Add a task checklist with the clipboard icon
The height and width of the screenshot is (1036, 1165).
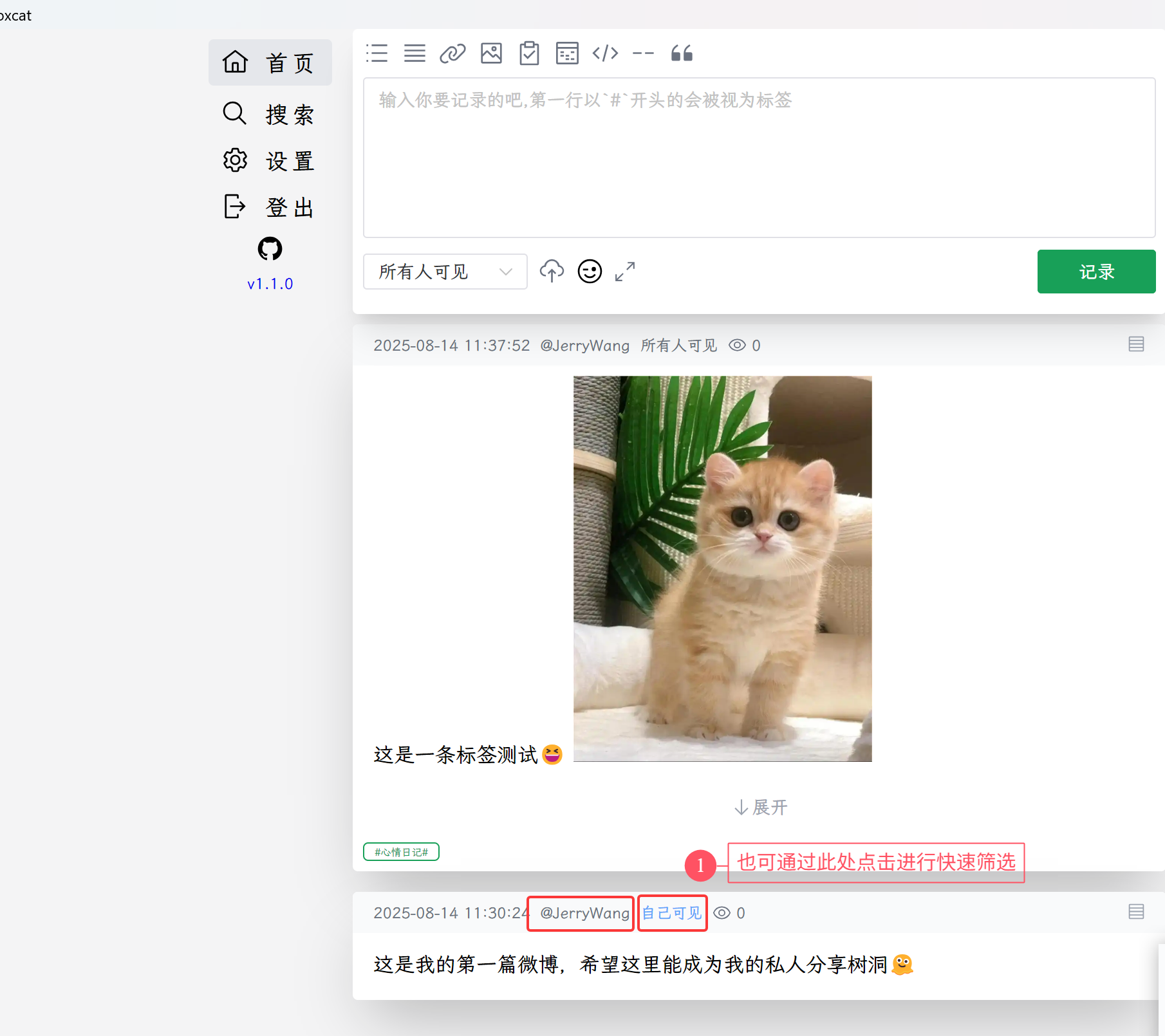tap(529, 53)
